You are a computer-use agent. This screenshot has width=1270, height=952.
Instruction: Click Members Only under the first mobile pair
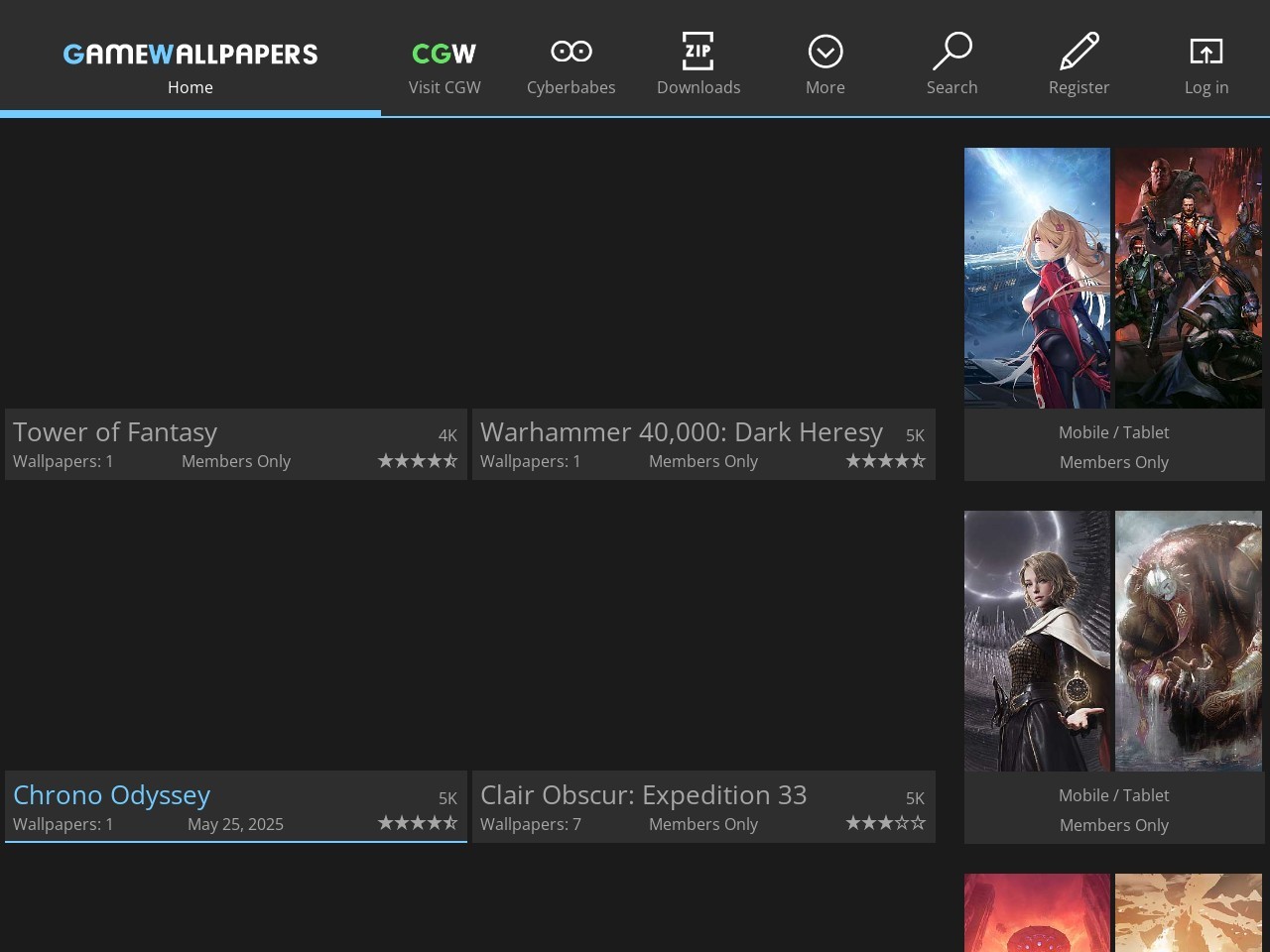point(1114,462)
